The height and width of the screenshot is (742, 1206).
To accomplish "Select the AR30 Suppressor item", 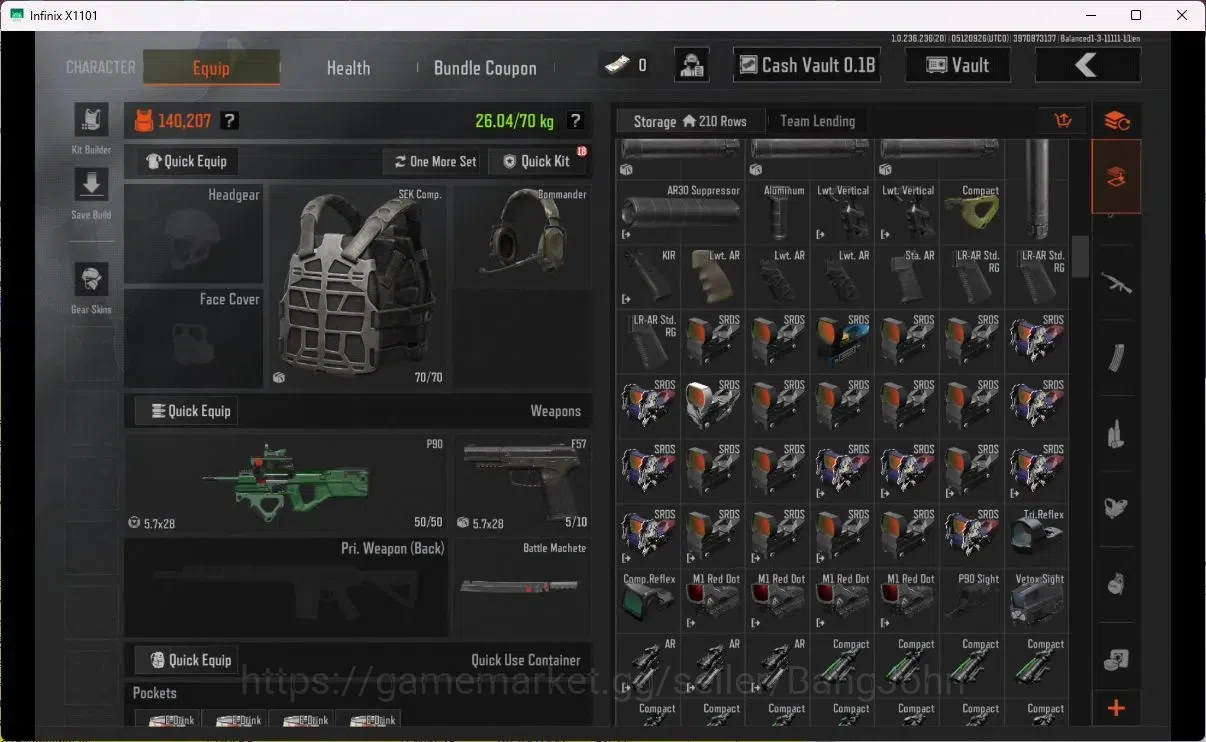I will [681, 212].
